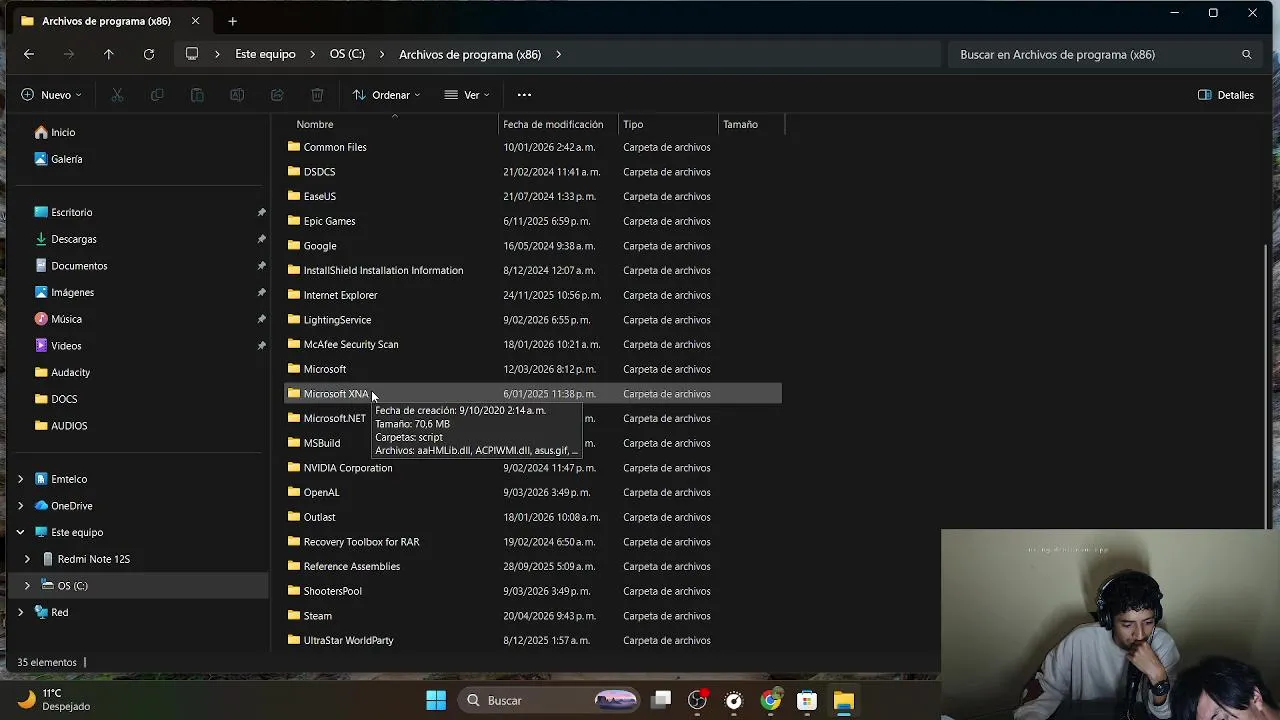Refresh the current folder view
The image size is (1280, 720).
coord(149,54)
